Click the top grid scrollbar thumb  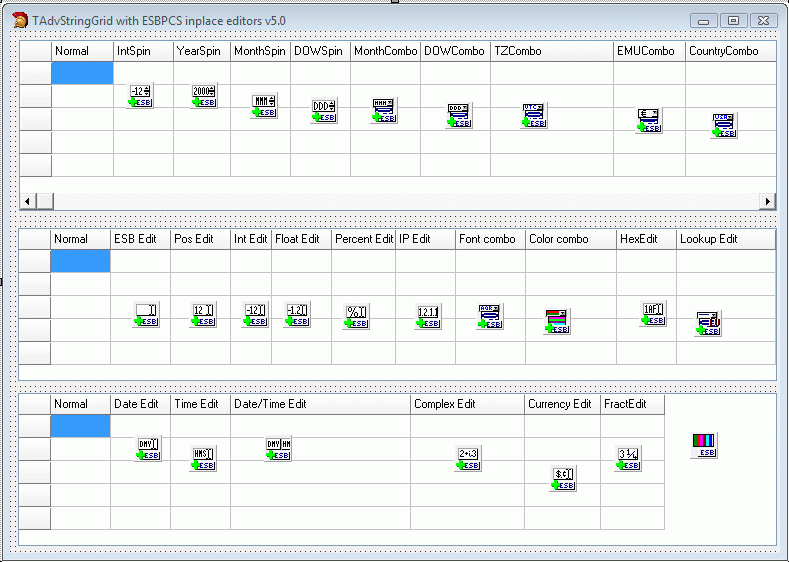[x=45, y=201]
